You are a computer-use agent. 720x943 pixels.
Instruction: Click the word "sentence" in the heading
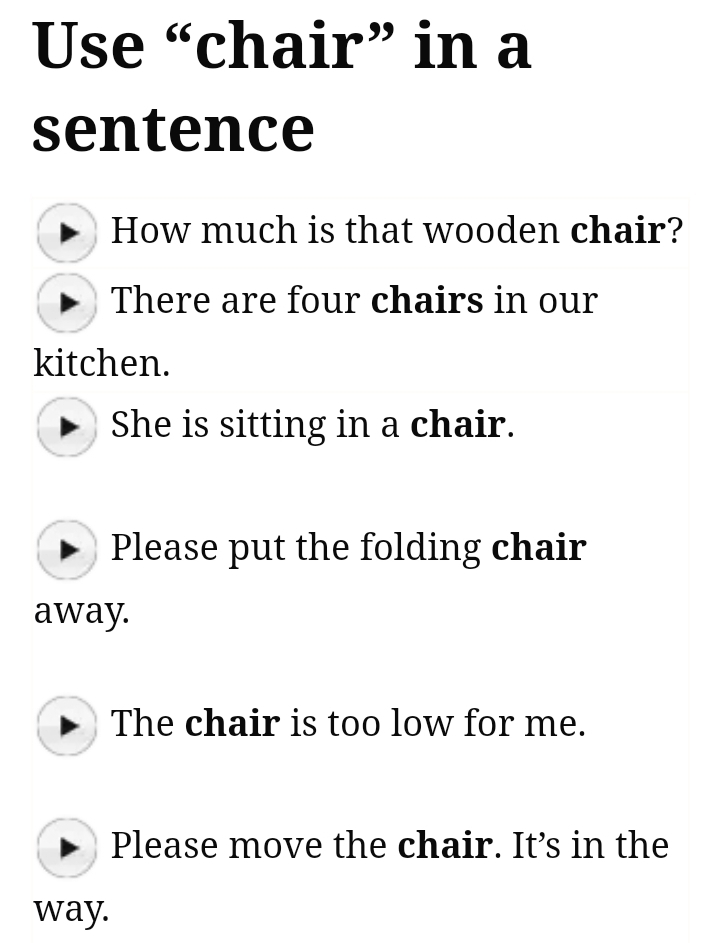(x=174, y=129)
